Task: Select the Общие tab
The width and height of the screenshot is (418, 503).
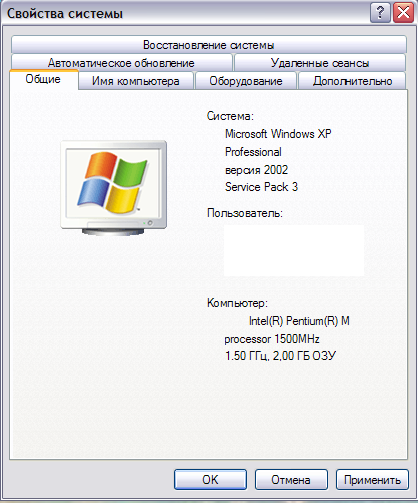Action: pyautogui.click(x=43, y=79)
